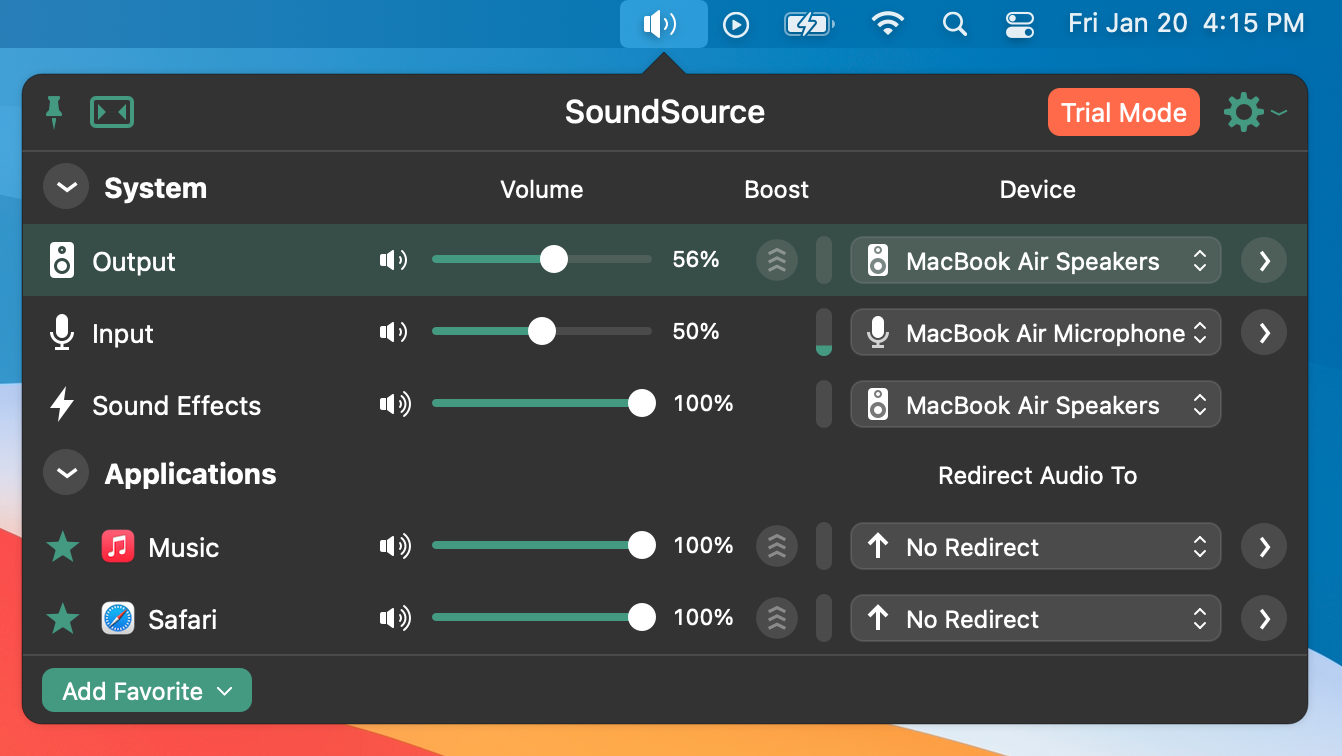Image resolution: width=1342 pixels, height=756 pixels.
Task: Collapse the Applications section
Action: (66, 473)
